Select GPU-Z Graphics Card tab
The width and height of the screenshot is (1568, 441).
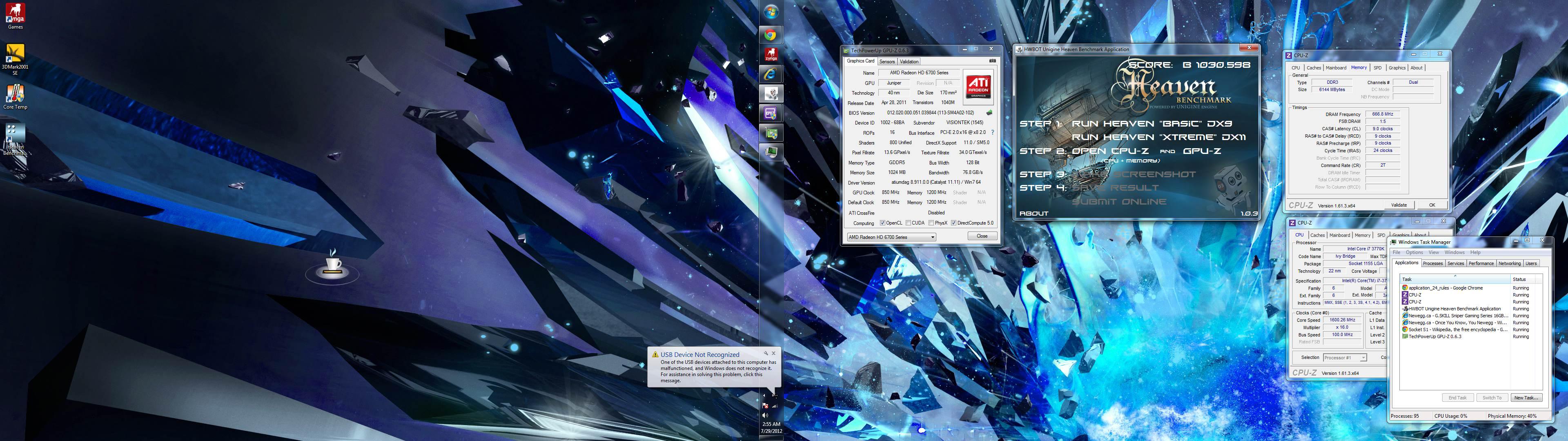tap(861, 61)
